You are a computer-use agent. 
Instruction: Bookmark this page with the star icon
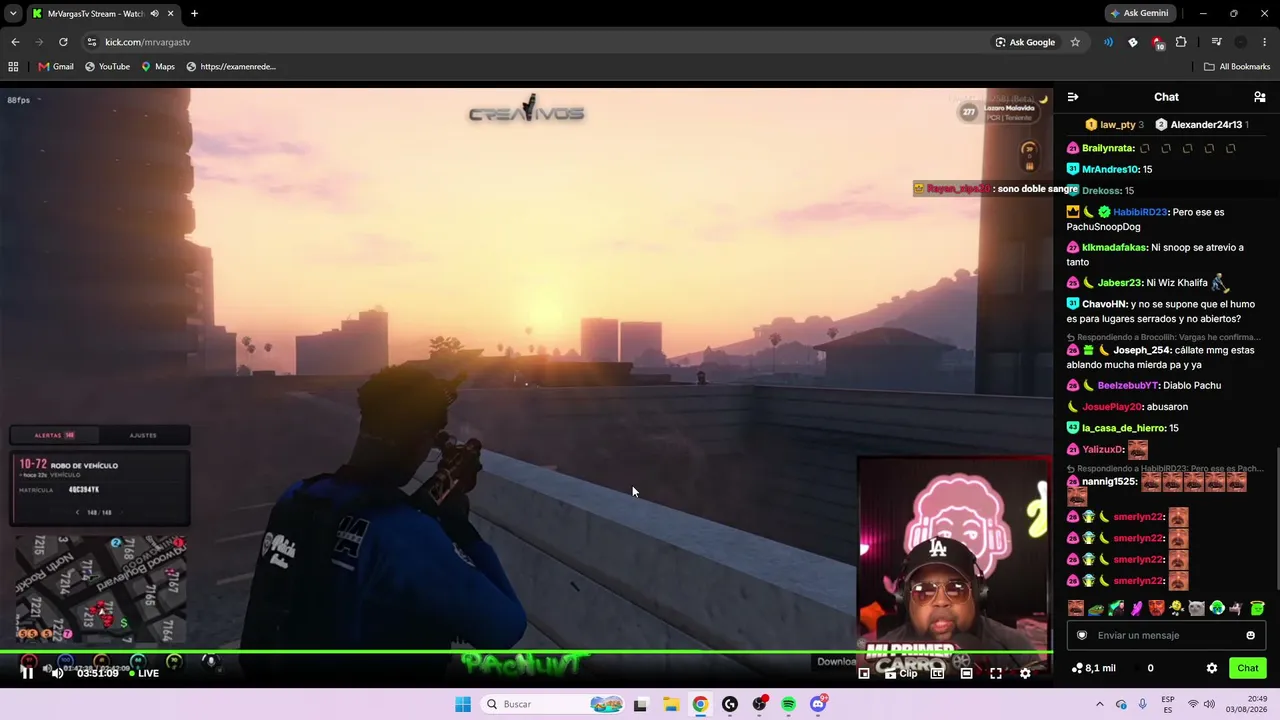1075,42
